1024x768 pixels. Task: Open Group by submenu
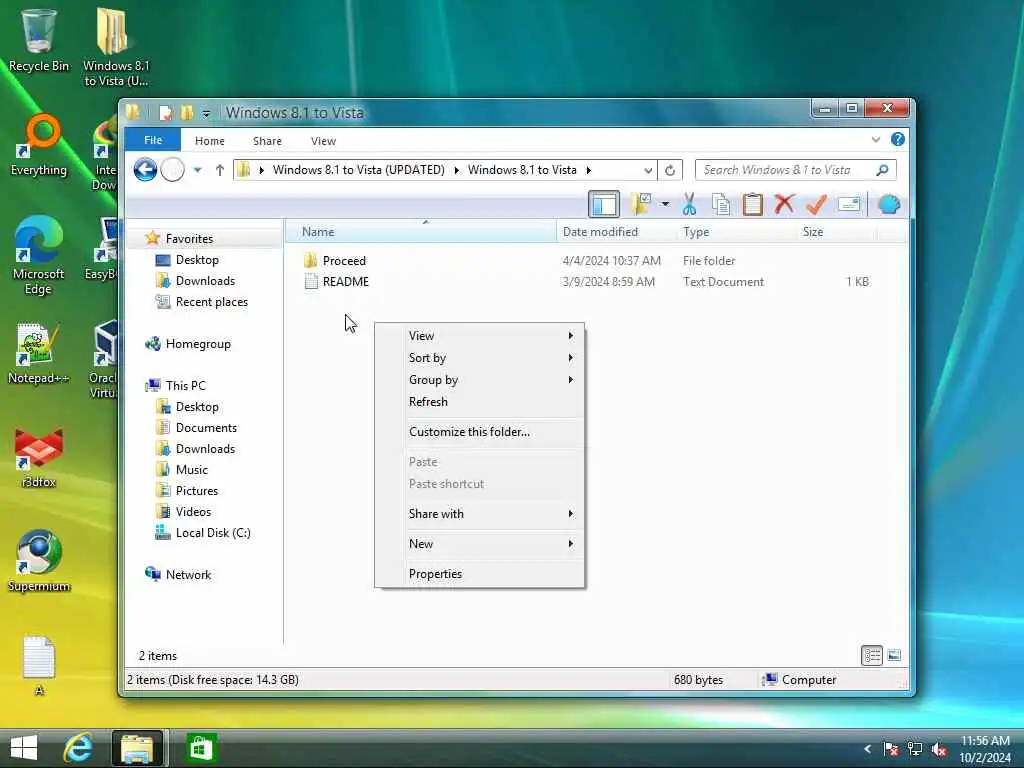[x=479, y=380]
